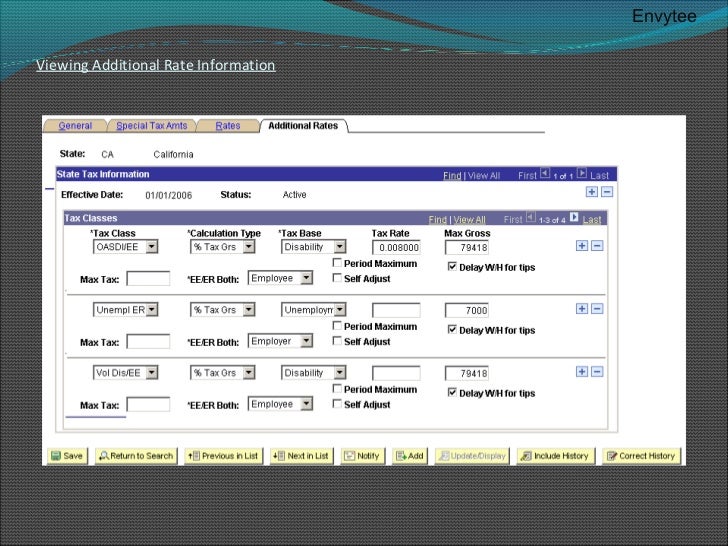This screenshot has height=546, width=728.
Task: Toggle Self Adjust for OASDI/EE
Action: pyautogui.click(x=338, y=278)
